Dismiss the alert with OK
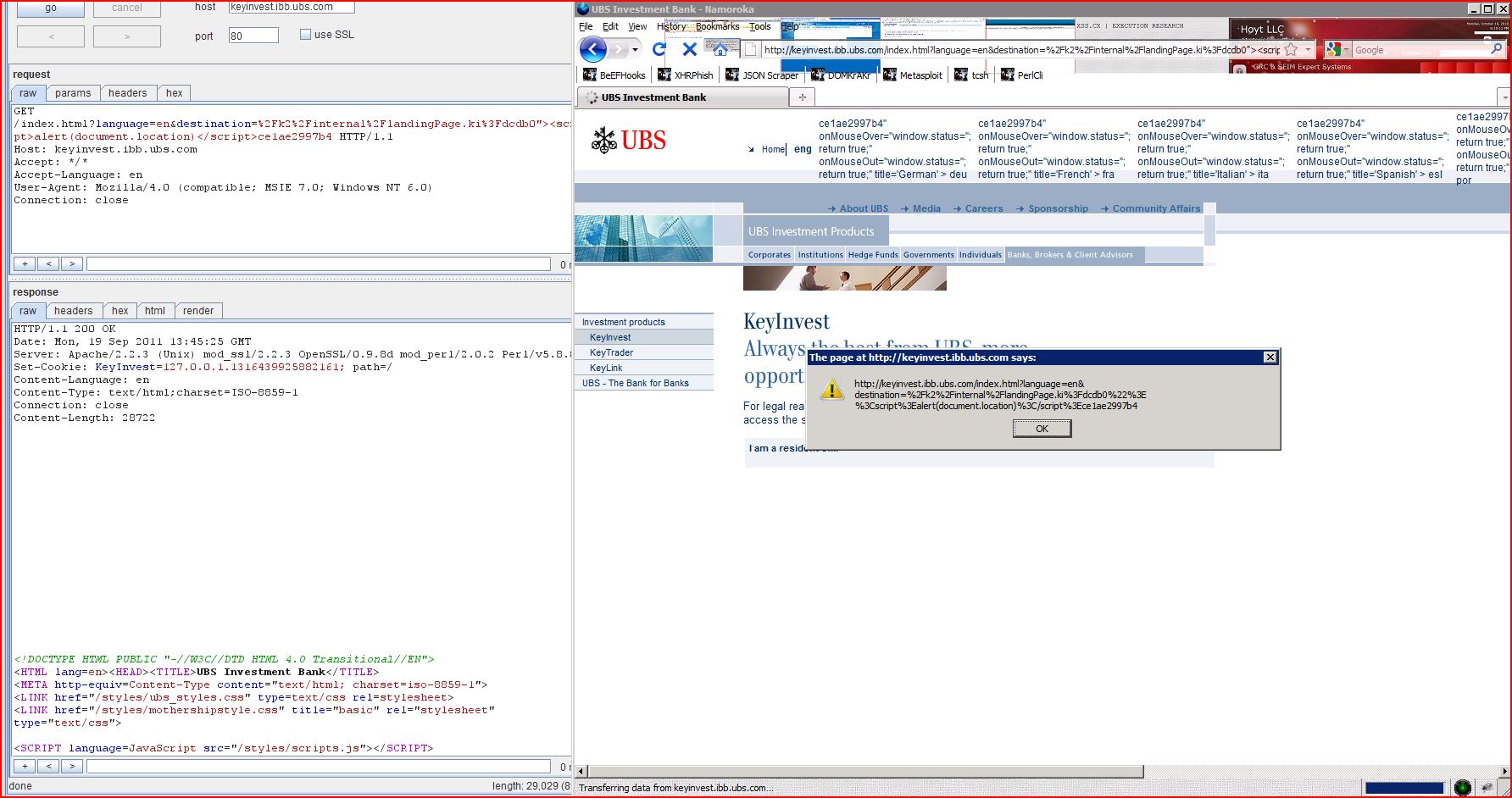This screenshot has height=798, width=1512. (x=1042, y=429)
